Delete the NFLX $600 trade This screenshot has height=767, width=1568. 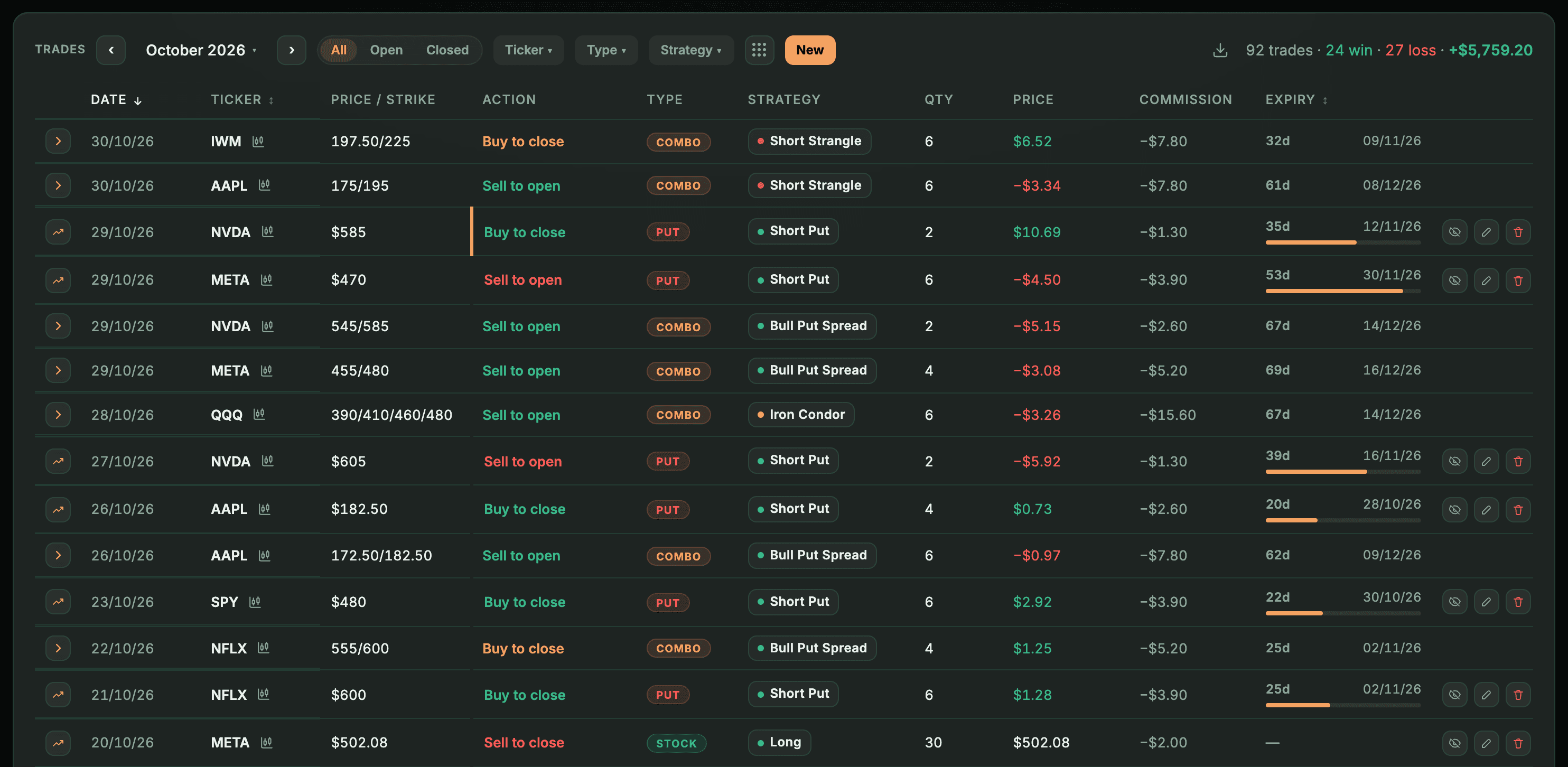[x=1517, y=695]
